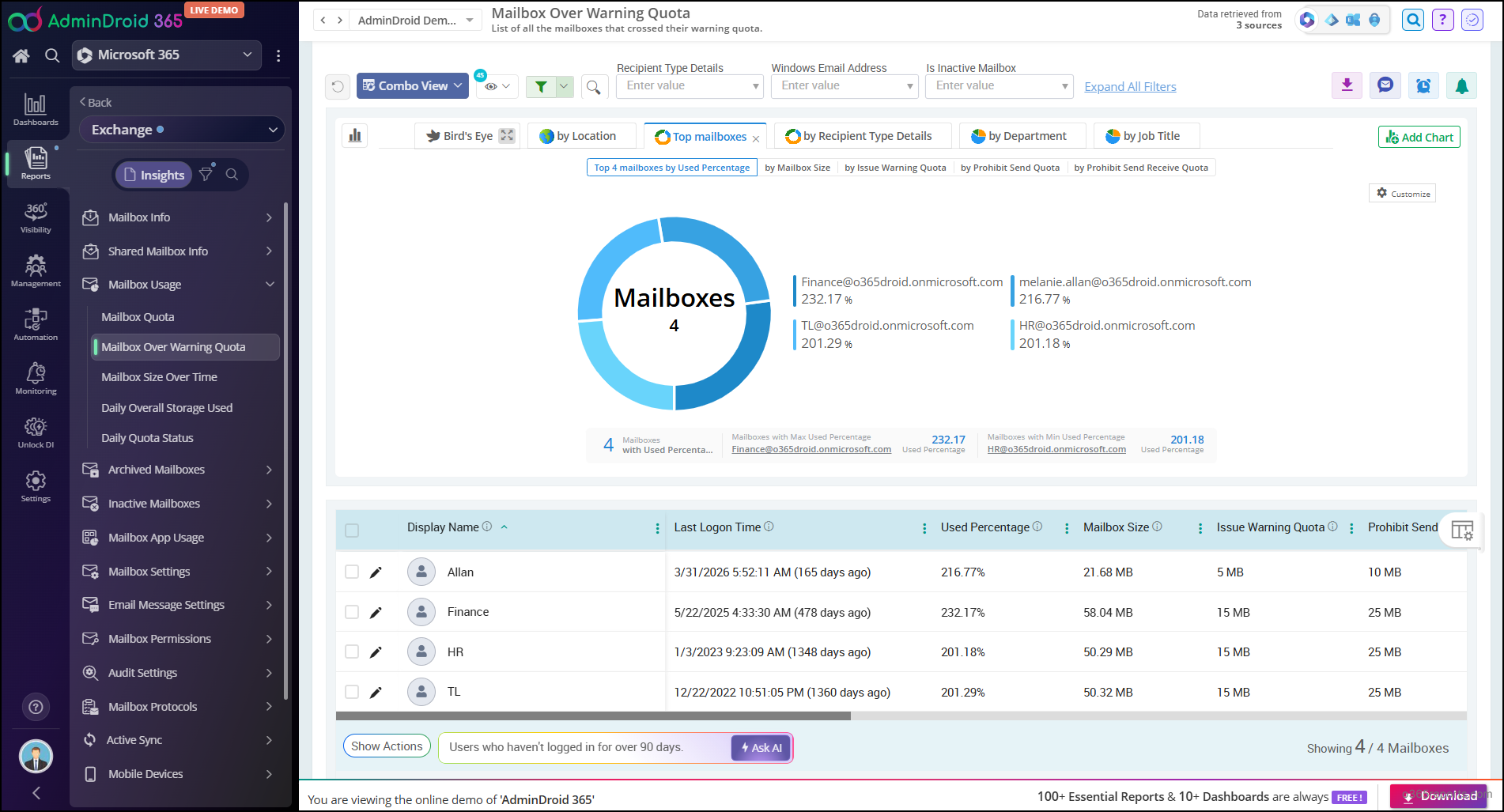This screenshot has height=812, width=1504.
Task: Toggle the eye visibility dropdown
Action: 497,86
